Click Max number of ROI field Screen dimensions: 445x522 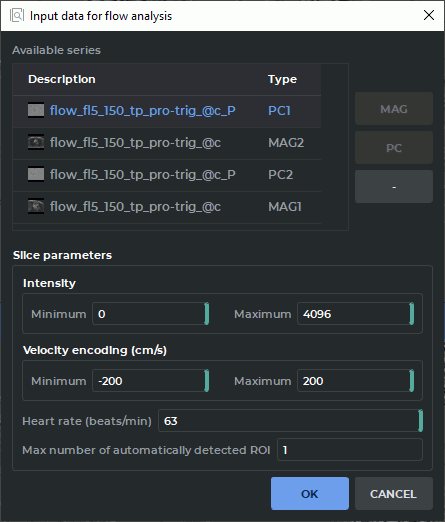[x=350, y=450]
